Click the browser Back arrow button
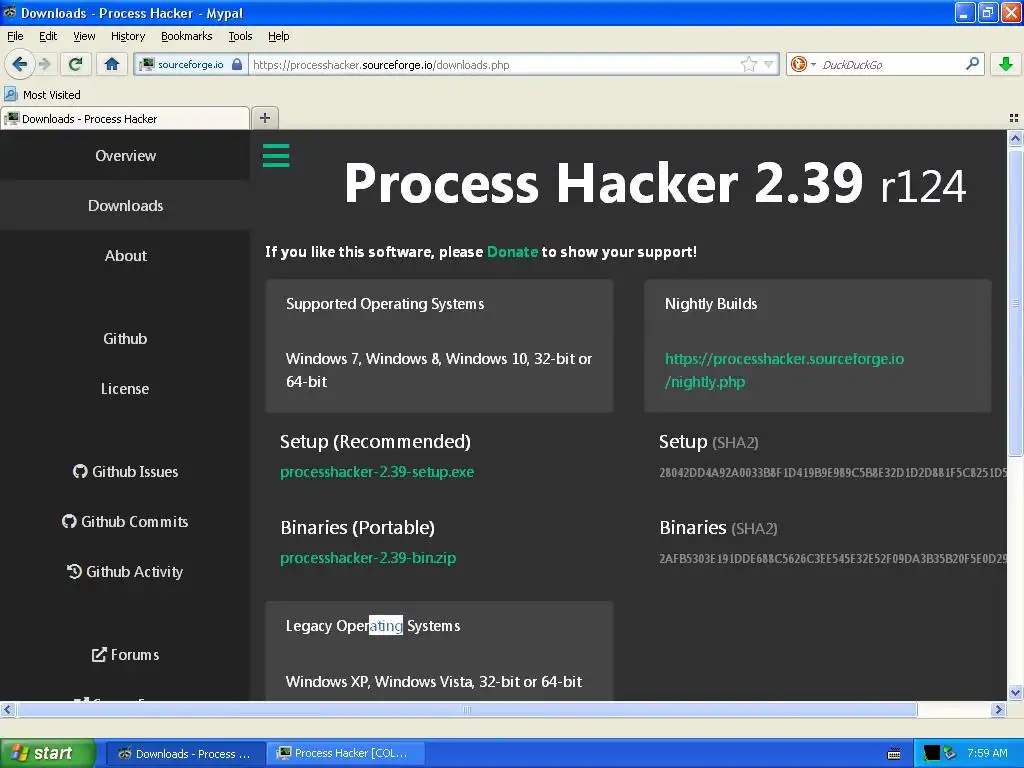This screenshot has width=1024, height=768. pos(20,64)
